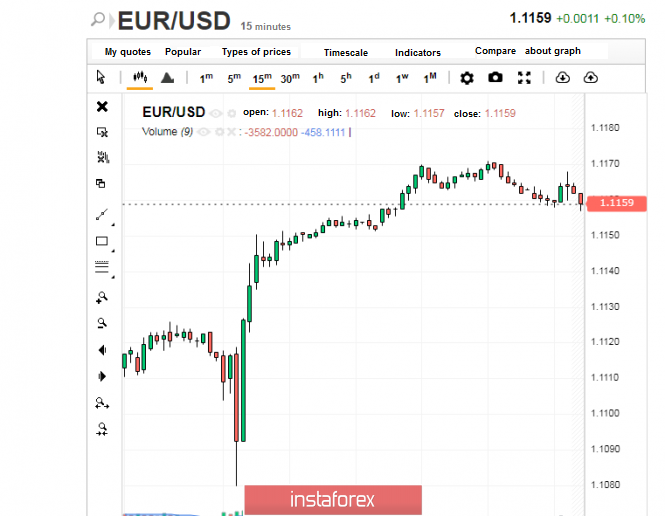Open Types of prices menu
This screenshot has width=665, height=516.
(x=256, y=52)
